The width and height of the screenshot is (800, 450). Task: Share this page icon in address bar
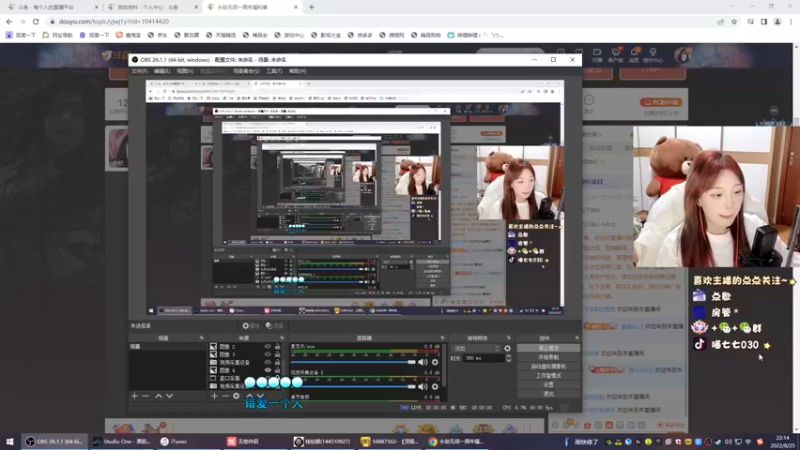[720, 21]
